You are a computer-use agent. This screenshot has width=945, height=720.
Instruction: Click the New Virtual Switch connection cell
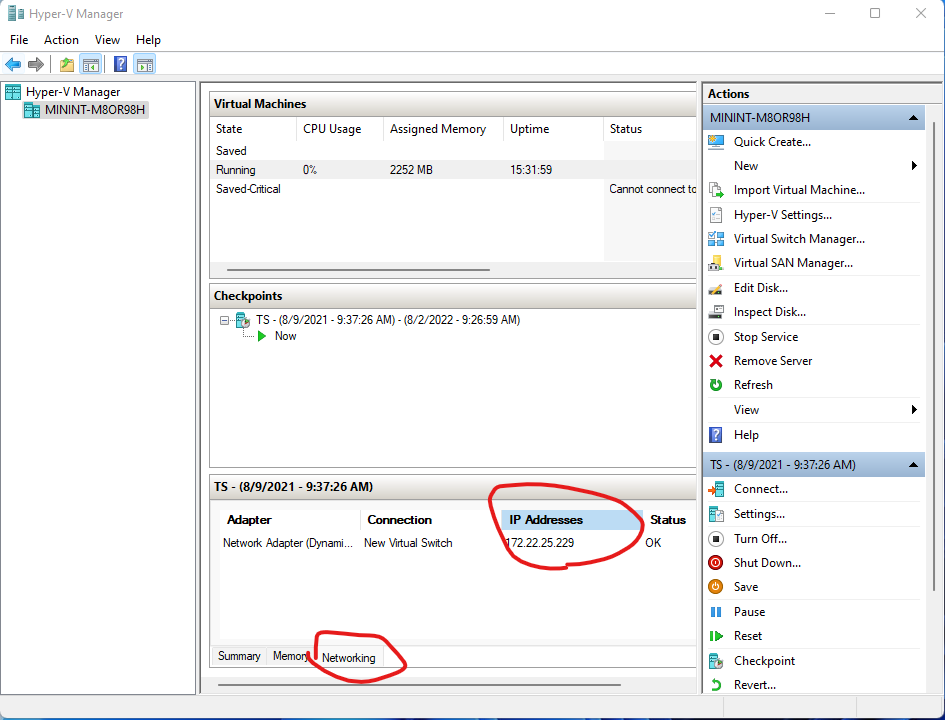(x=408, y=543)
